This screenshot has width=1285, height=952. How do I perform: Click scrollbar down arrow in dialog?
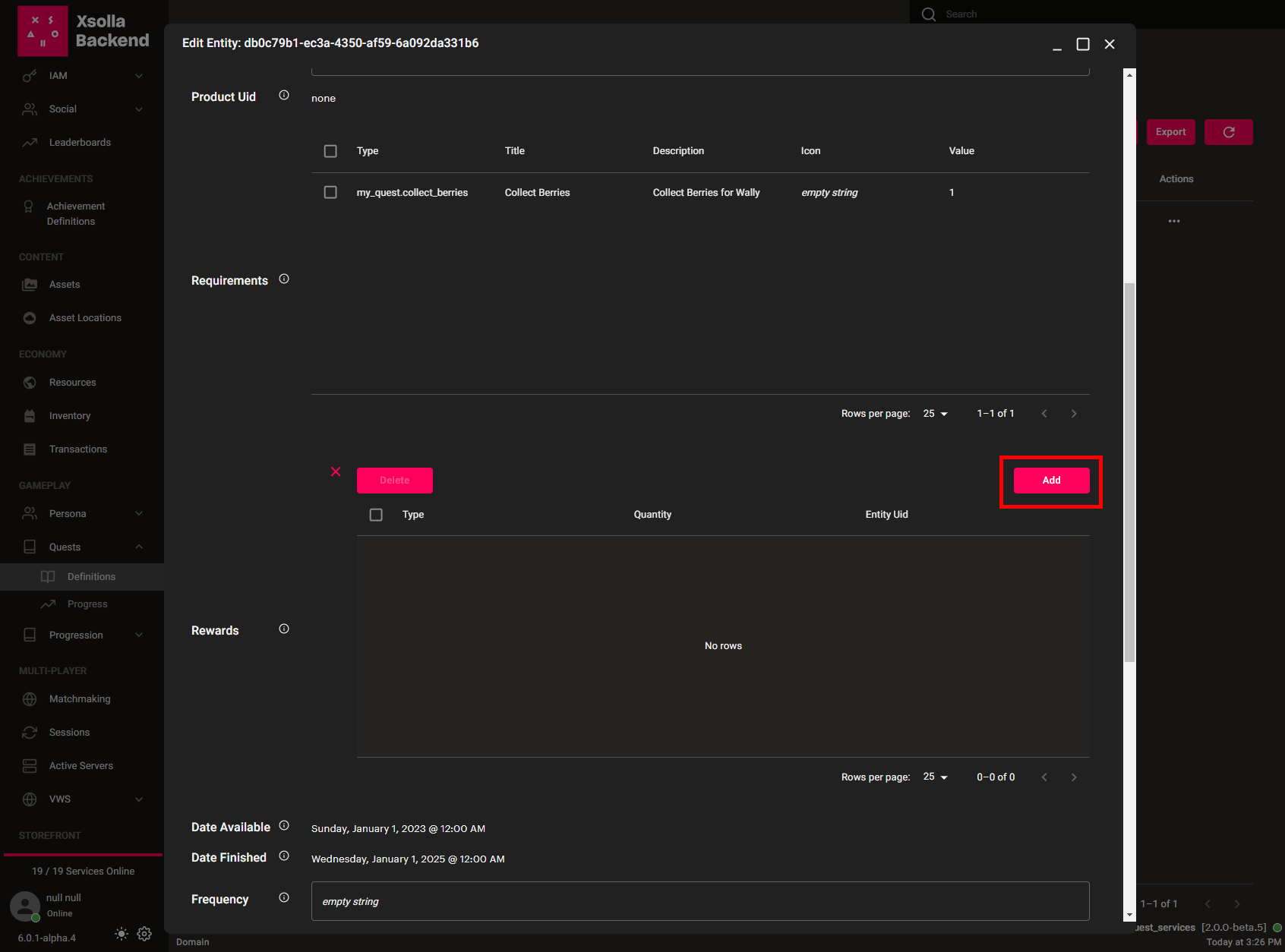click(x=1129, y=916)
